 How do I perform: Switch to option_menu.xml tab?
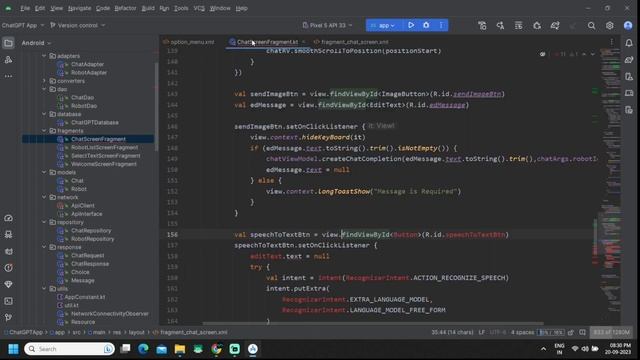coord(189,42)
